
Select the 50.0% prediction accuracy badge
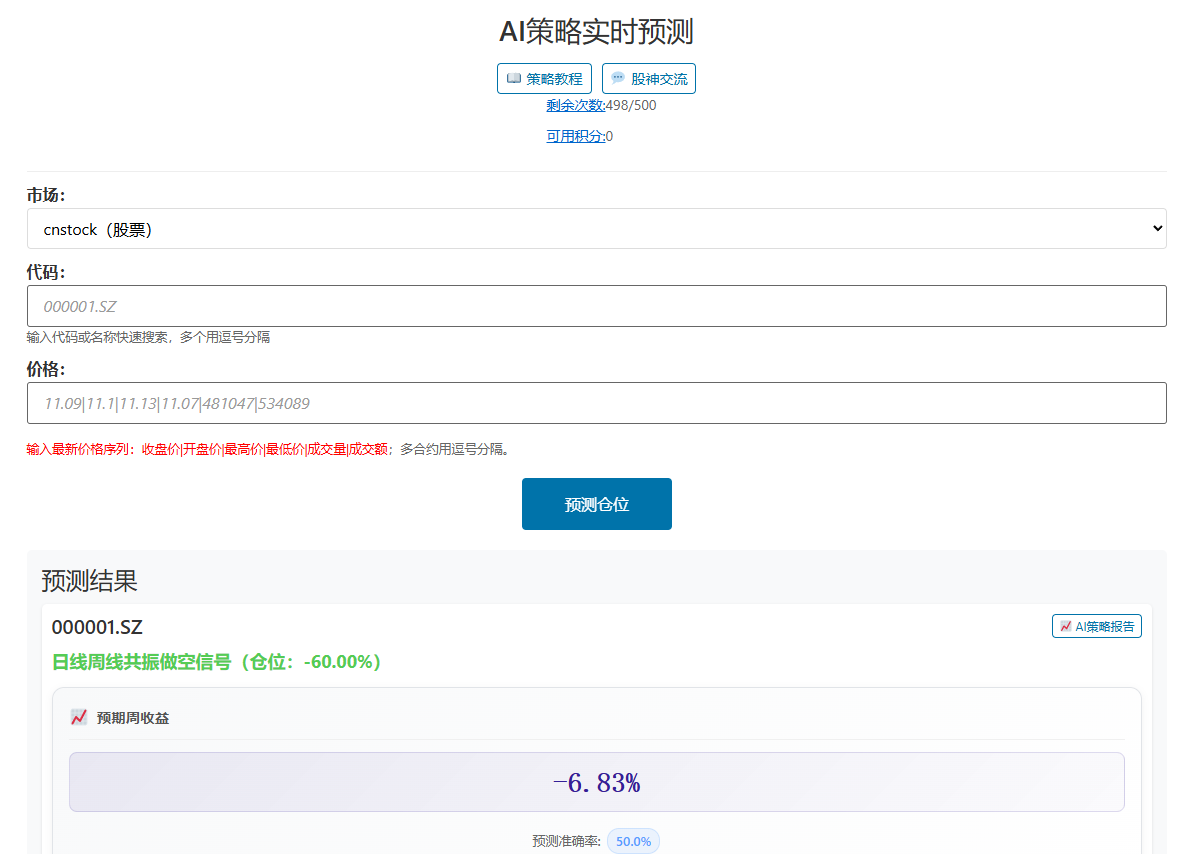pyautogui.click(x=633, y=841)
